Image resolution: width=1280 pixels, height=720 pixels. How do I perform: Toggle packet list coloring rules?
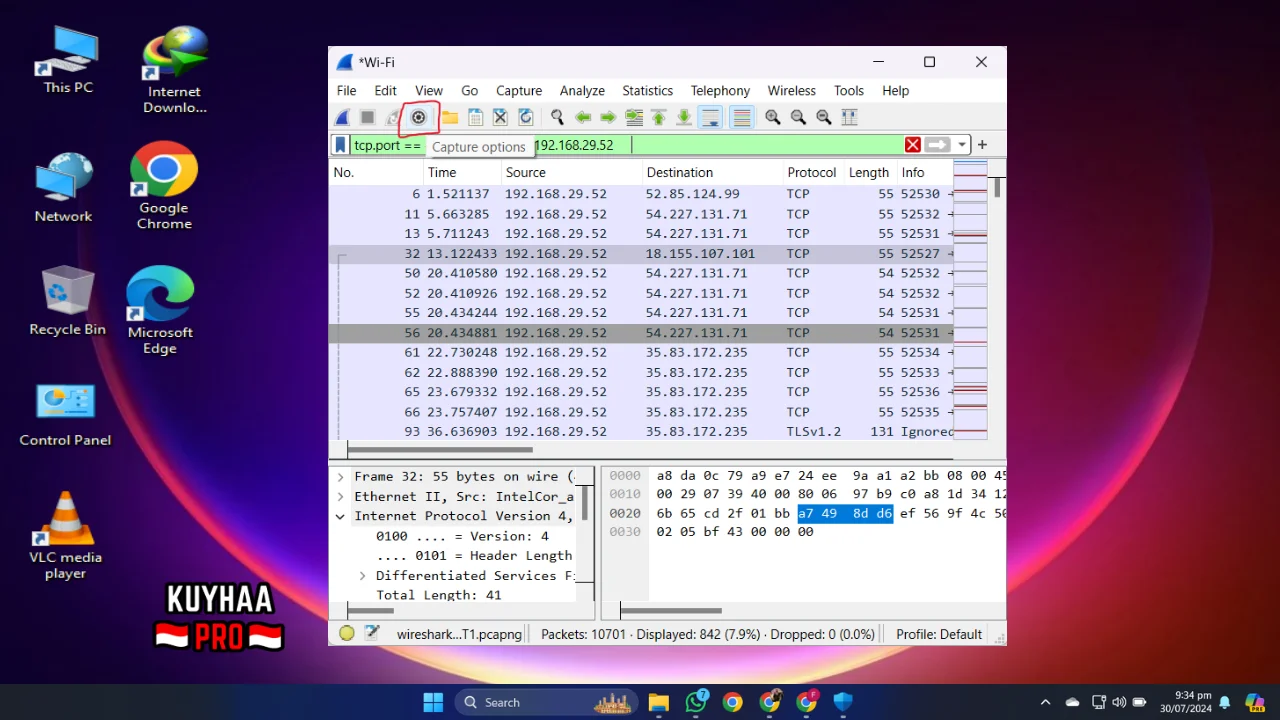(742, 117)
